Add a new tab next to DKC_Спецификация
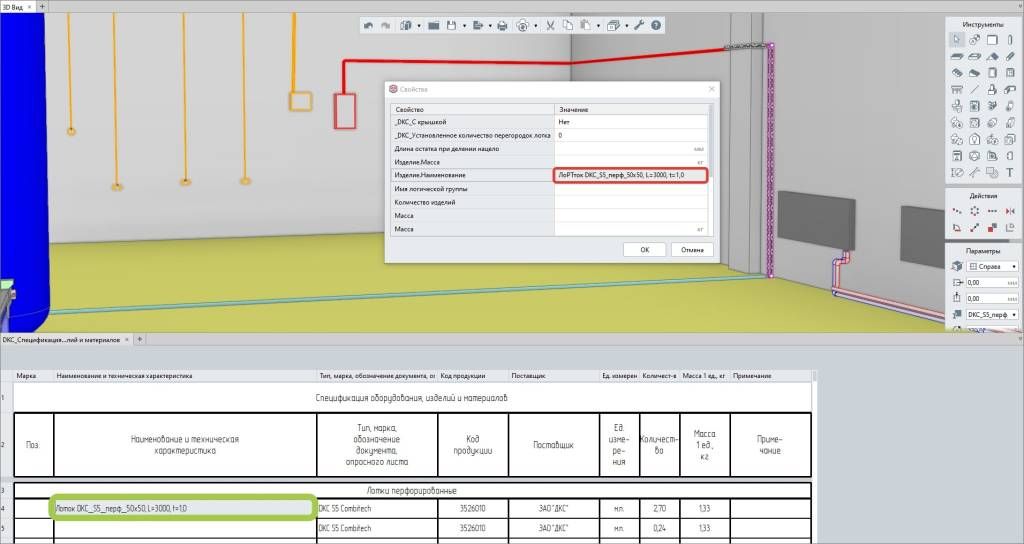The height and width of the screenshot is (544, 1024). (x=139, y=340)
